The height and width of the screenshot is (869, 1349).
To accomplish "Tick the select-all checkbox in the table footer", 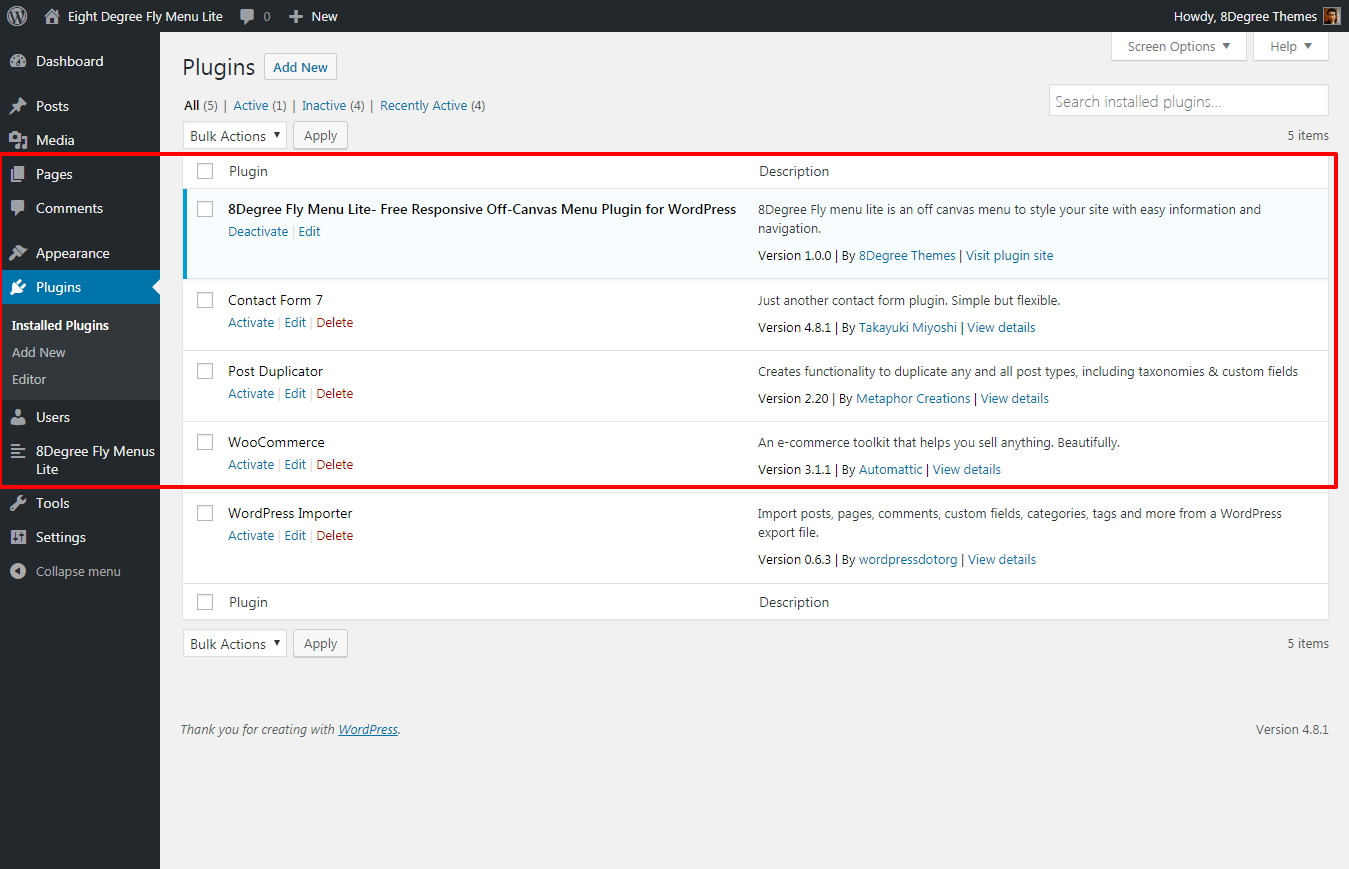I will [205, 602].
